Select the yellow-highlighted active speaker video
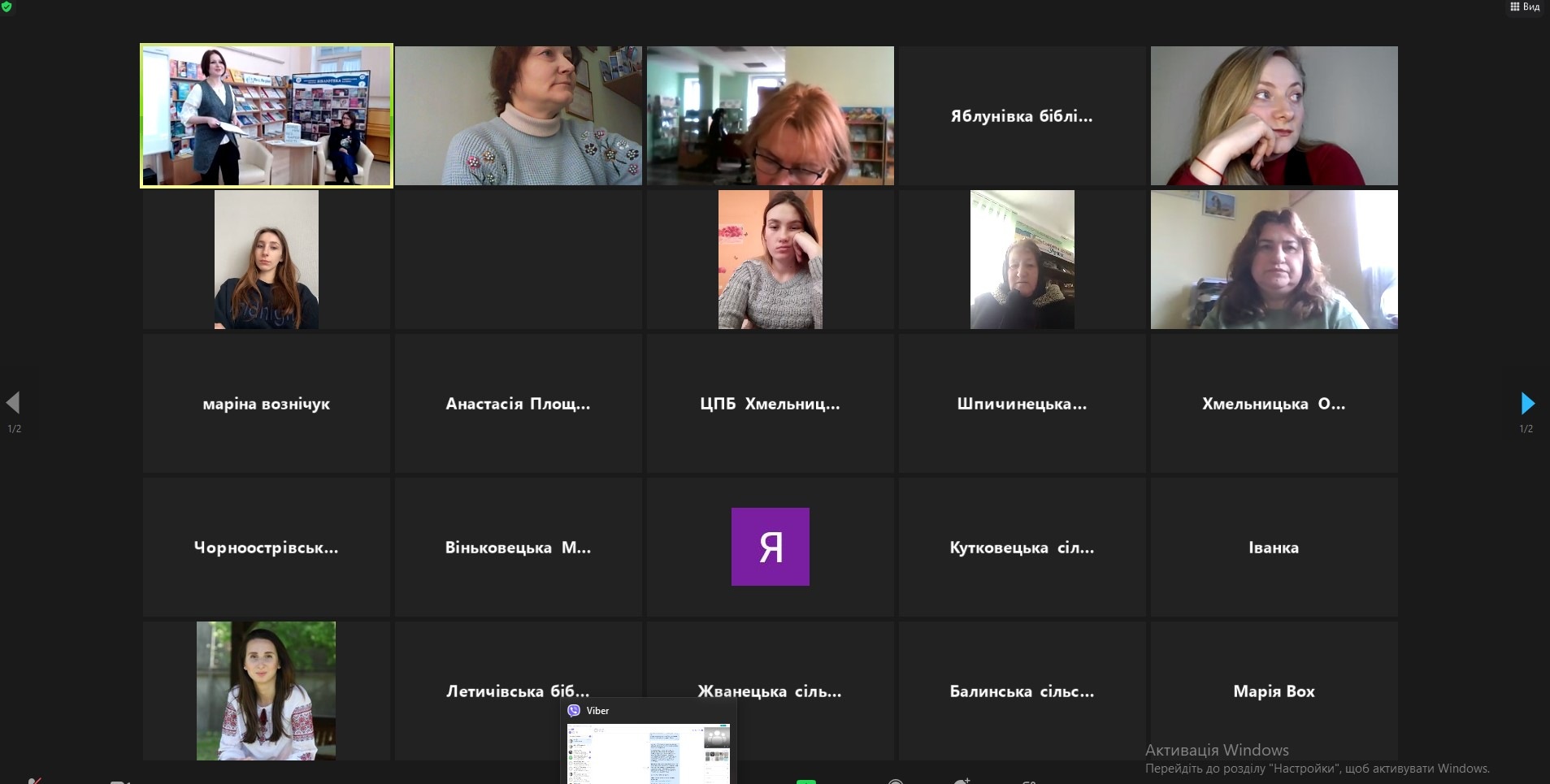 267,115
